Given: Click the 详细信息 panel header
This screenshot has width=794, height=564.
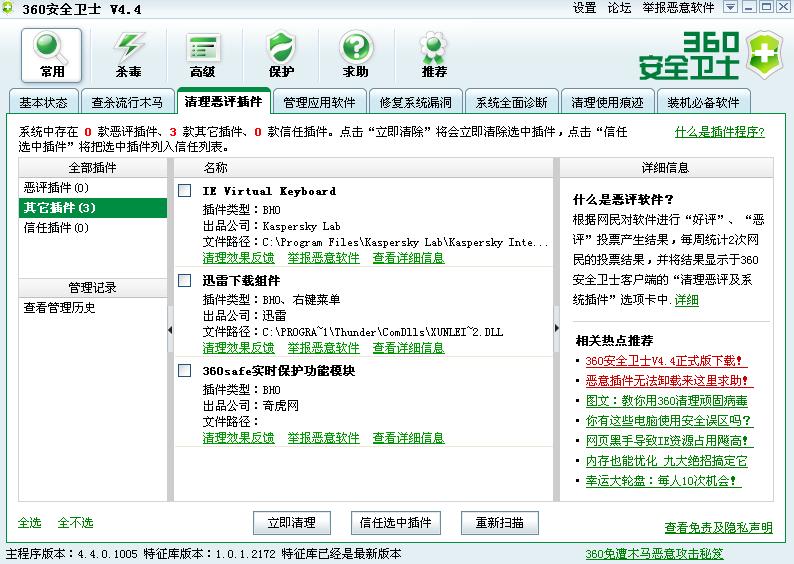Looking at the screenshot, I should [665, 168].
